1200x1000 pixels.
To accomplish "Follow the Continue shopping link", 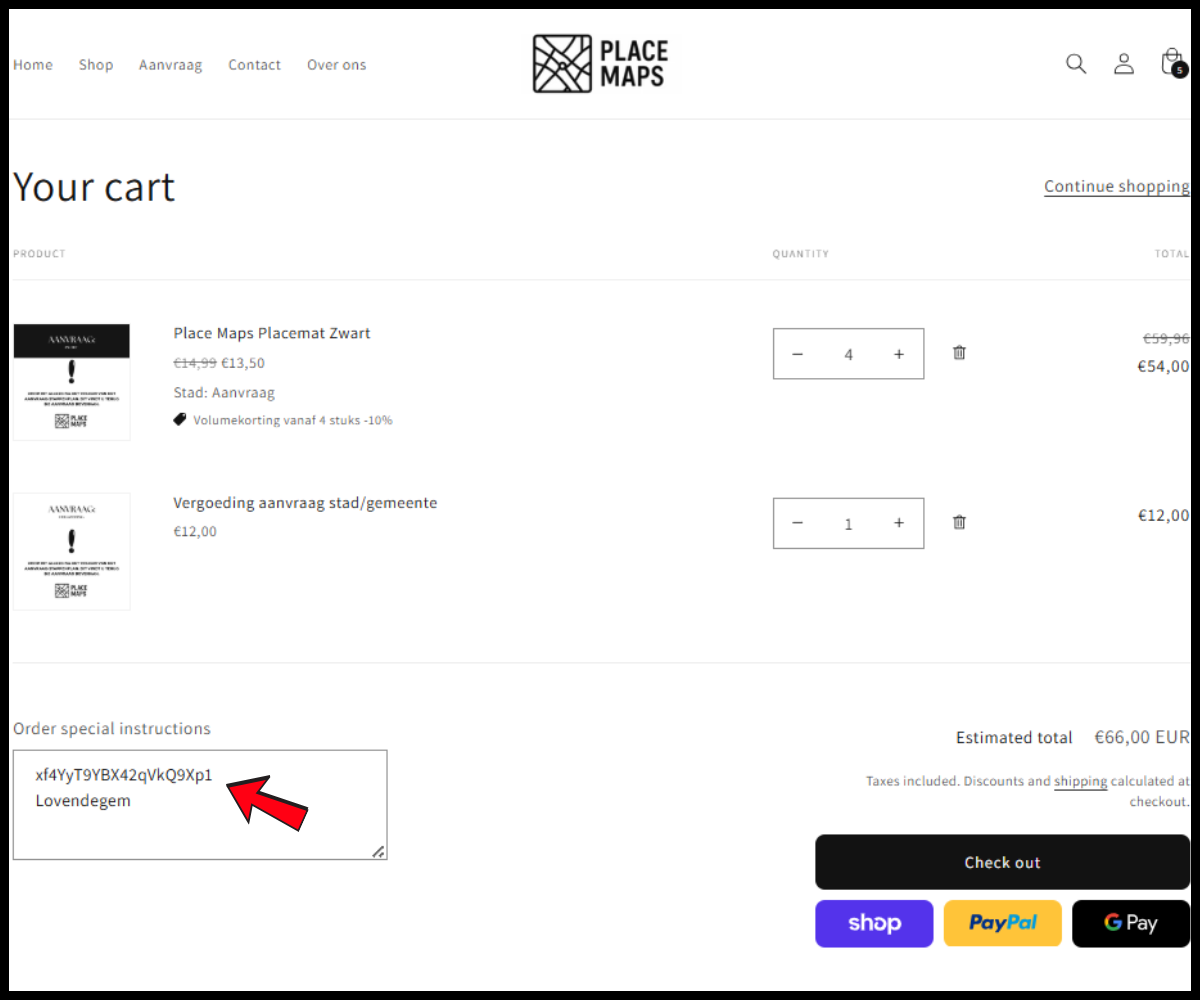I will 1116,186.
